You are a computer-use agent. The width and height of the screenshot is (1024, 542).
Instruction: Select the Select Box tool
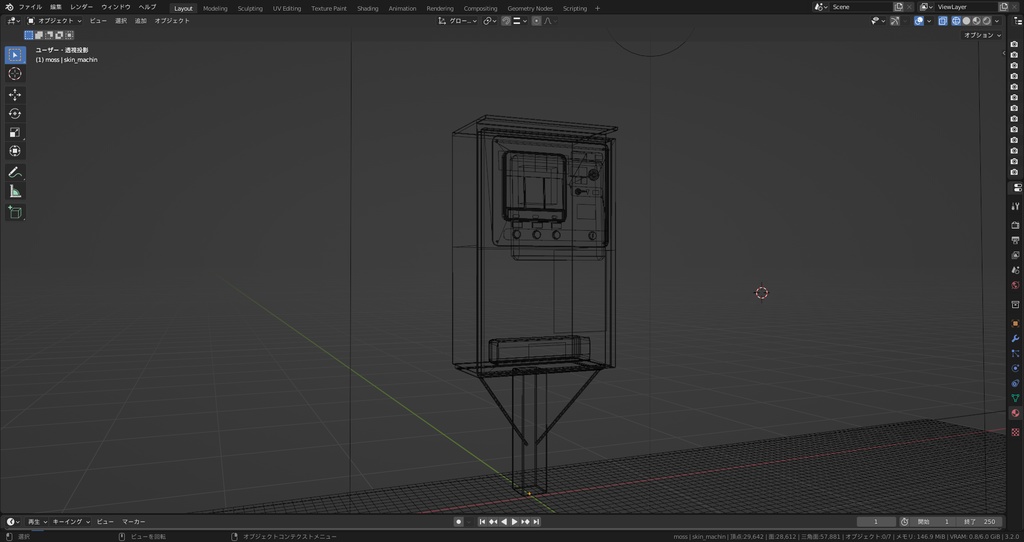tap(15, 55)
